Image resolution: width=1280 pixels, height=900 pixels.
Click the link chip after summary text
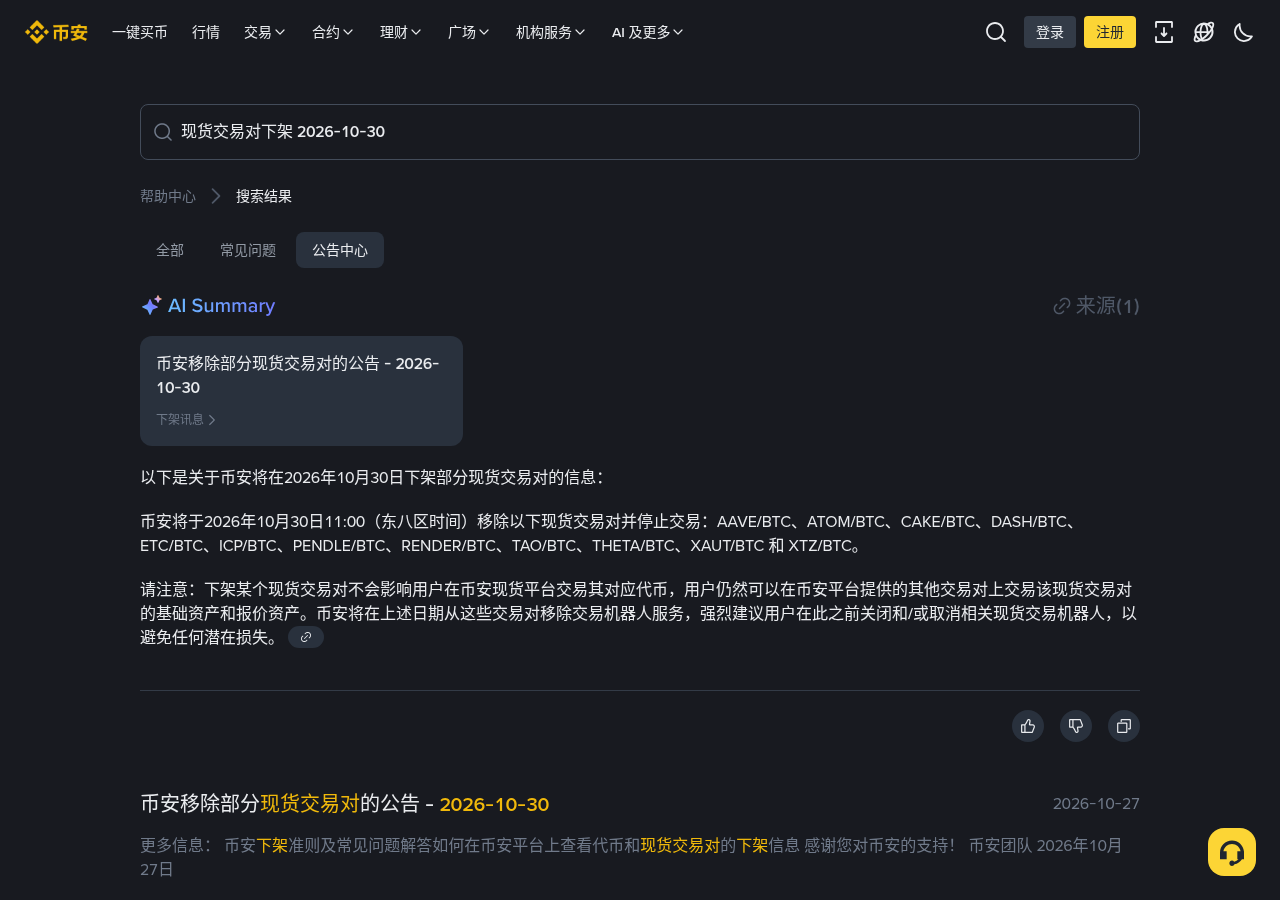(306, 637)
